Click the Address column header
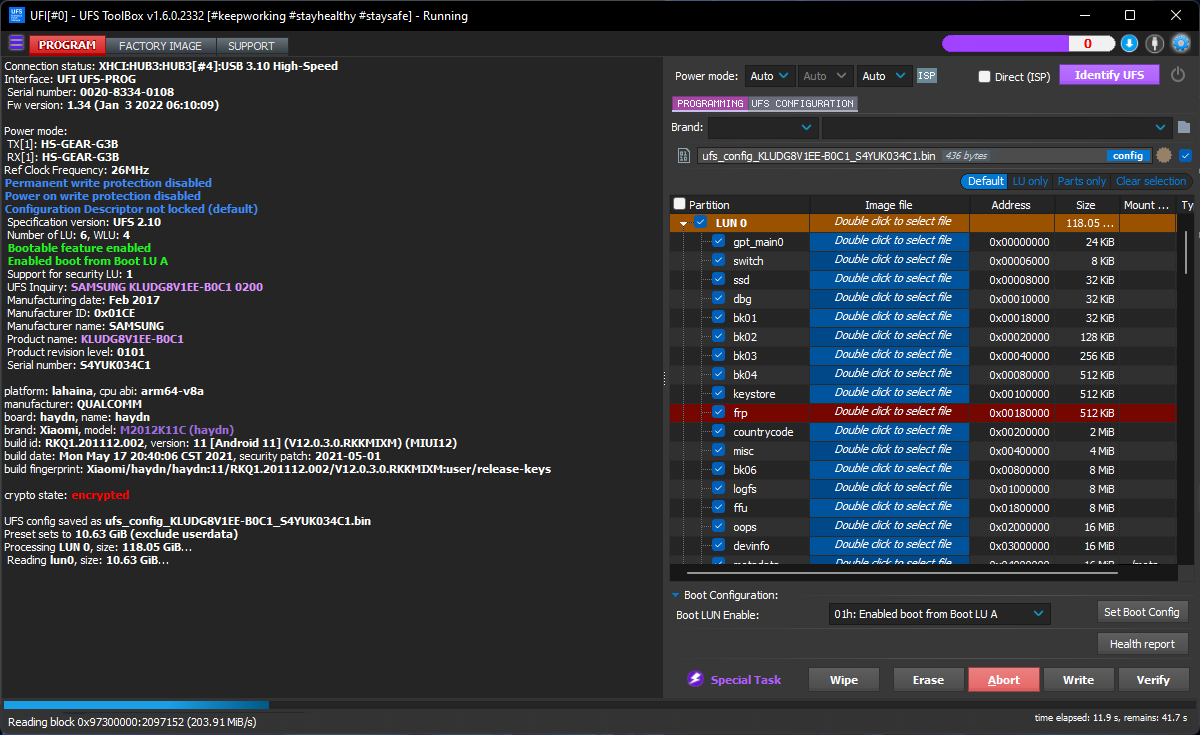Screen dimensions: 1200x735 pos(1011,204)
